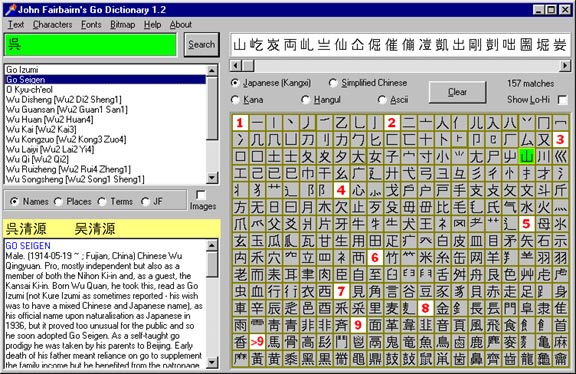Click the description pane scroll thumb
The width and height of the screenshot is (576, 374).
click(212, 264)
